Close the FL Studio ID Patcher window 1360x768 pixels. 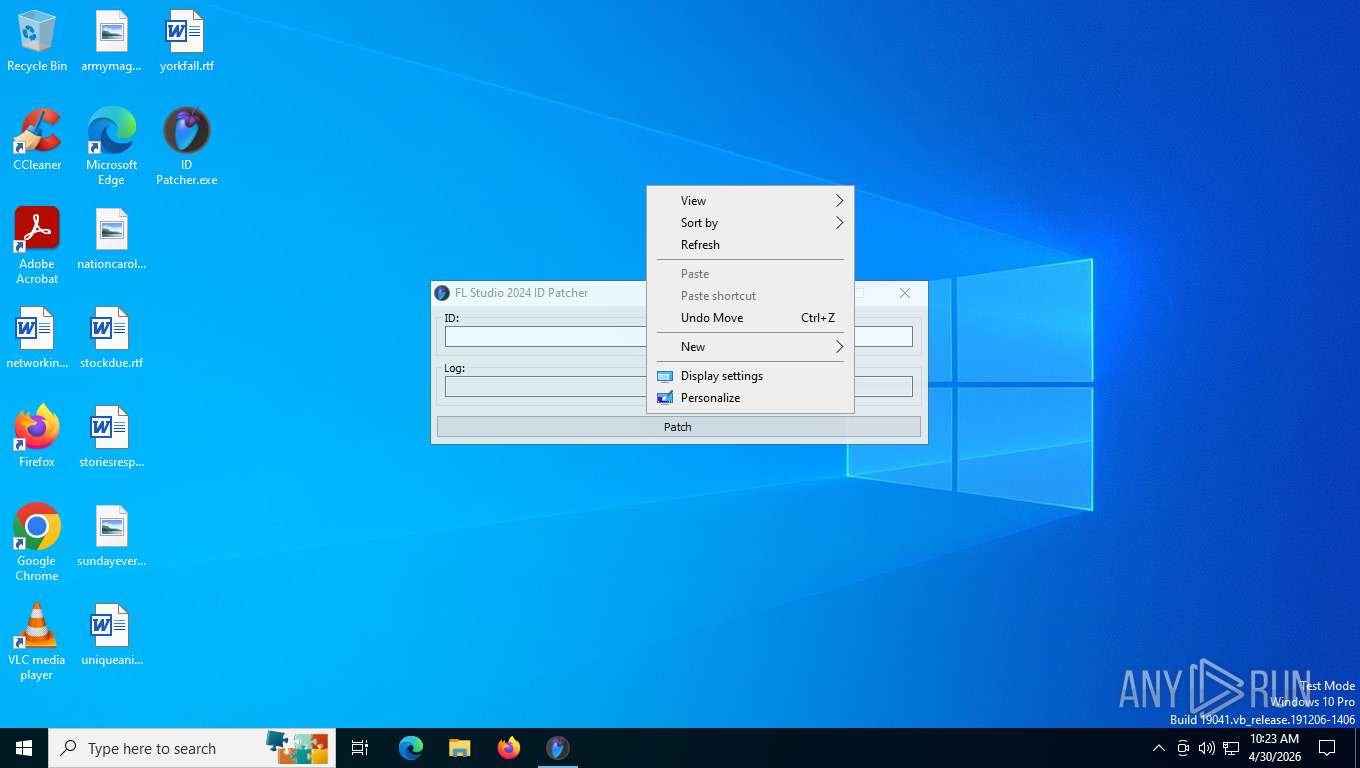pos(904,293)
